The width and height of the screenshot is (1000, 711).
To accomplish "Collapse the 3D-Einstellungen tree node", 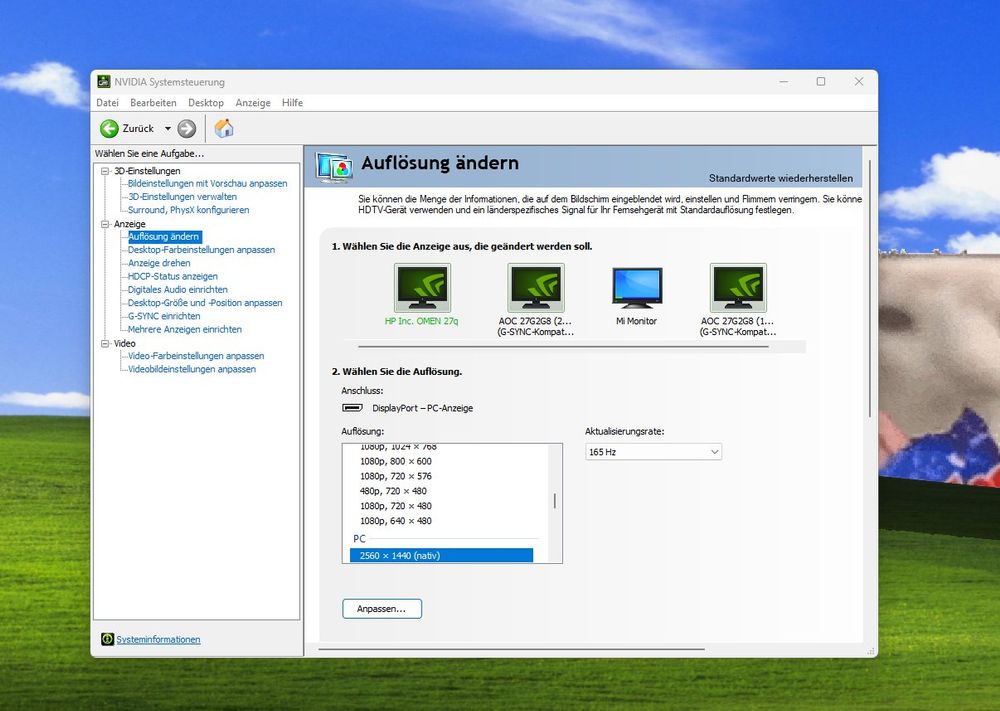I will (105, 171).
